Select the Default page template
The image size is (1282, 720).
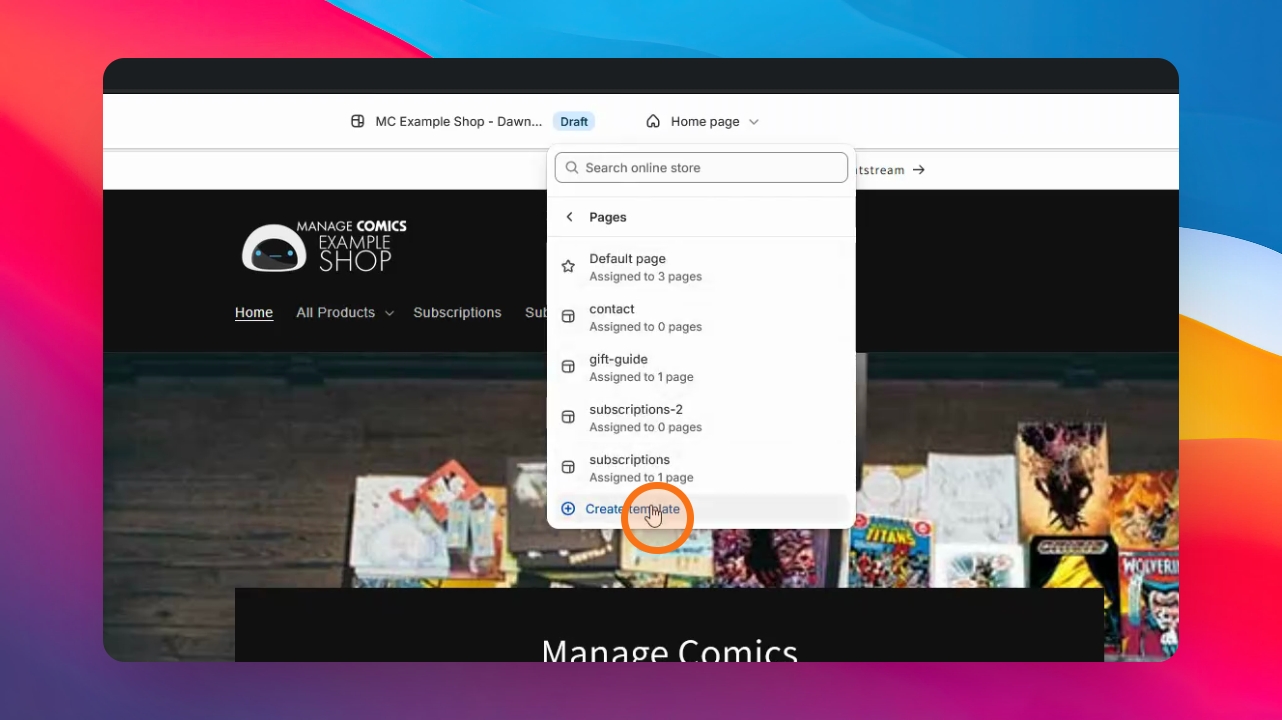coord(701,267)
